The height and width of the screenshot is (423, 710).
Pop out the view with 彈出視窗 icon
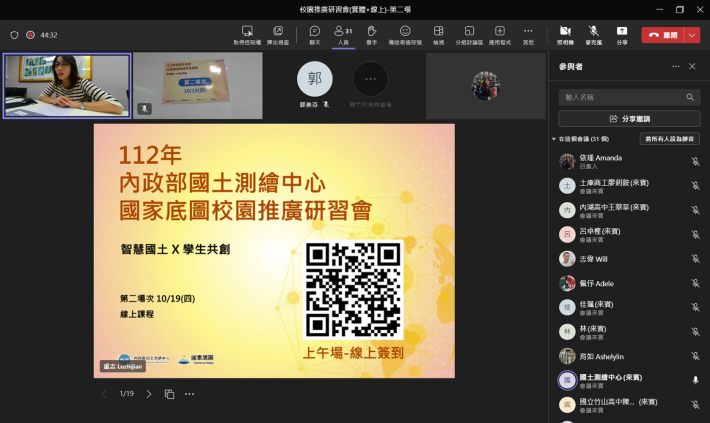click(x=278, y=31)
